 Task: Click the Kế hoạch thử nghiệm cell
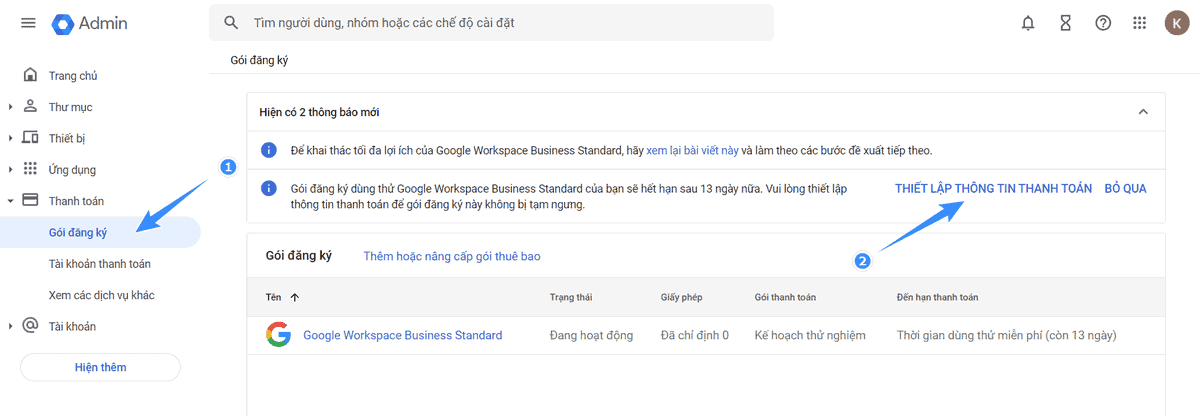(x=810, y=335)
